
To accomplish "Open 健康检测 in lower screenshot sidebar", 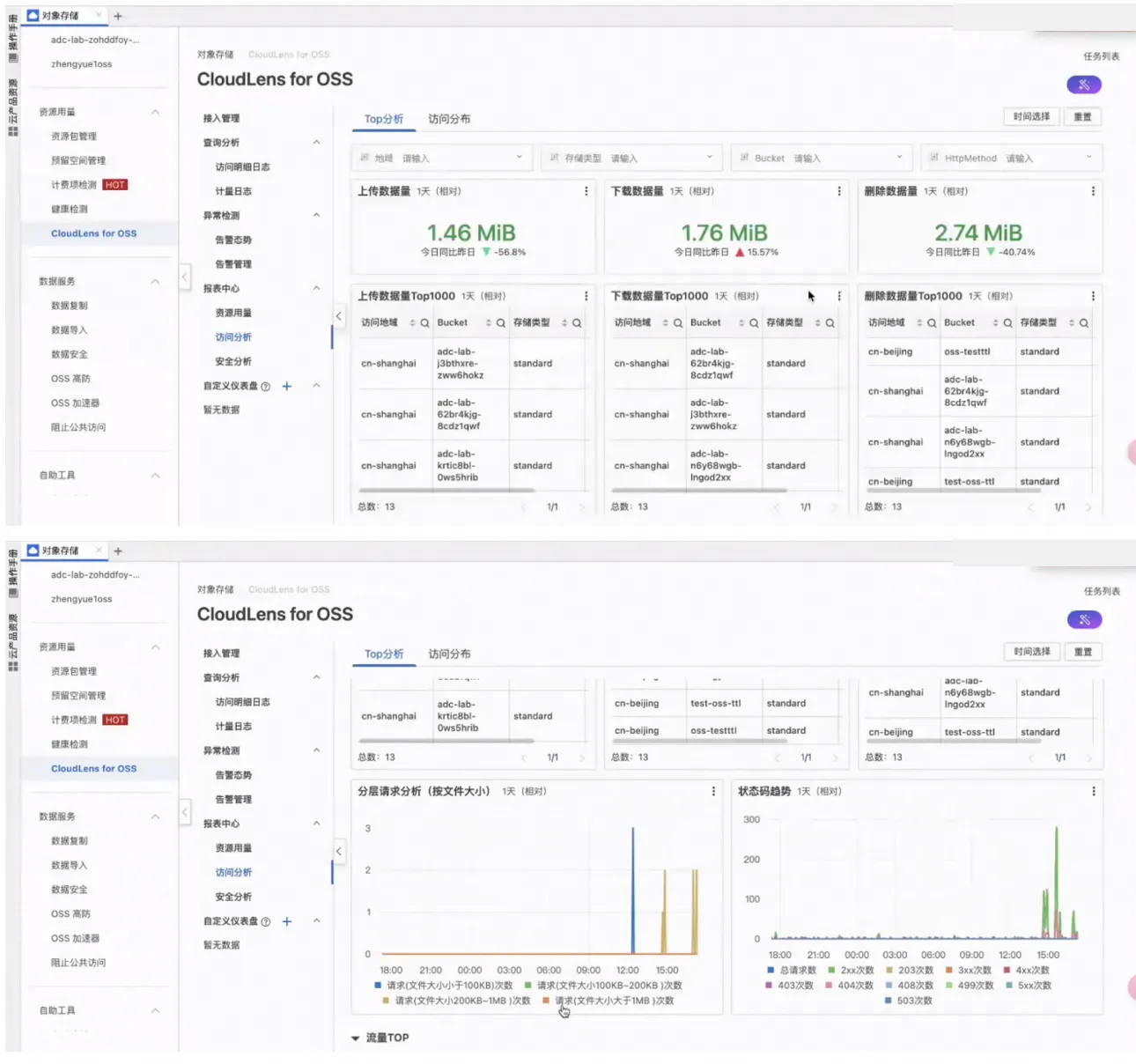I will 70,744.
